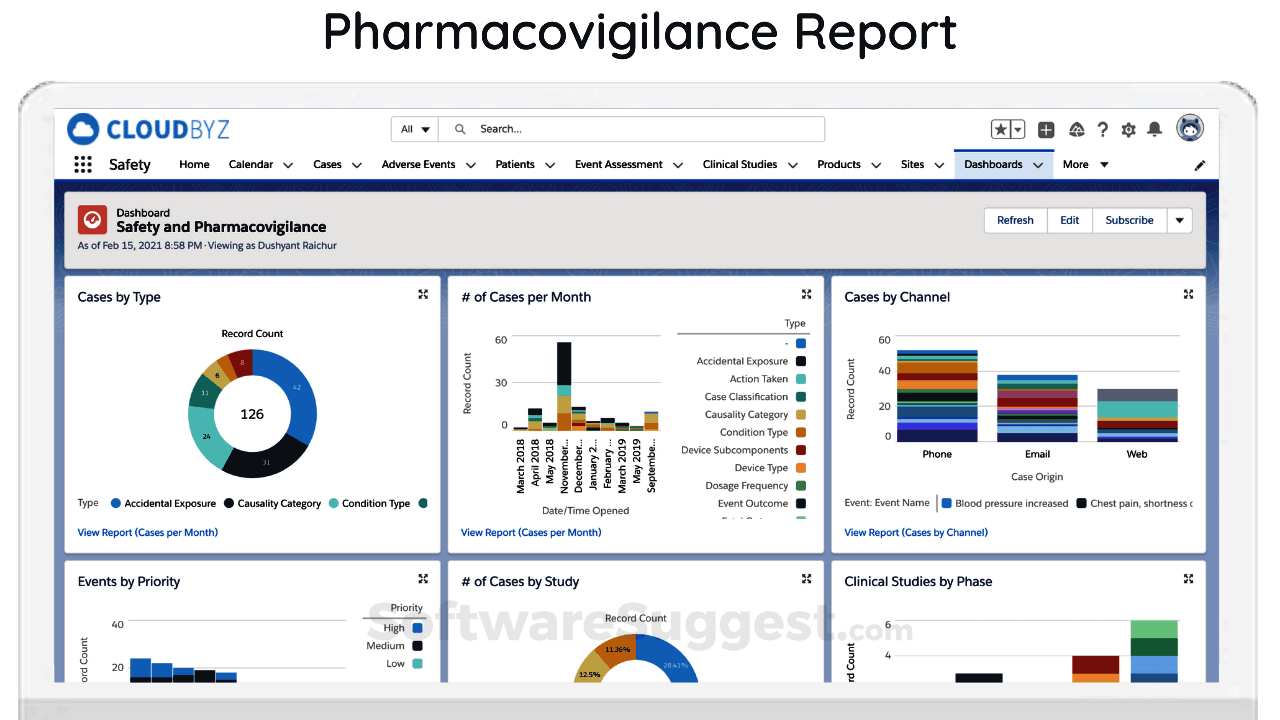
Task: Switch to the Home tab
Action: (x=194, y=165)
